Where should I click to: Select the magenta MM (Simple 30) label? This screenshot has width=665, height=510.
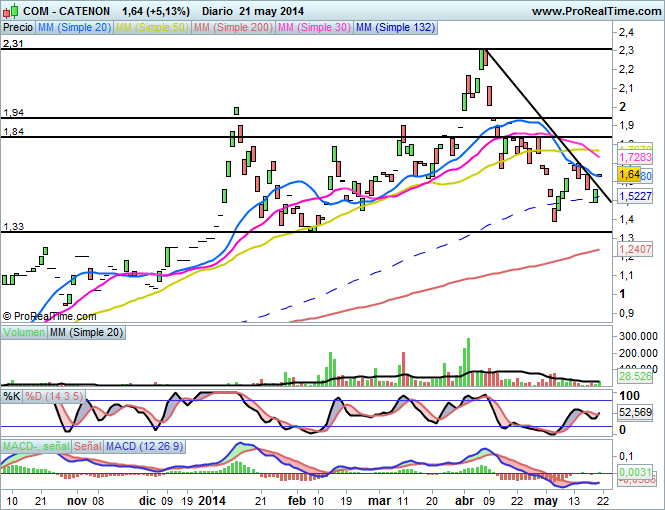tap(310, 28)
